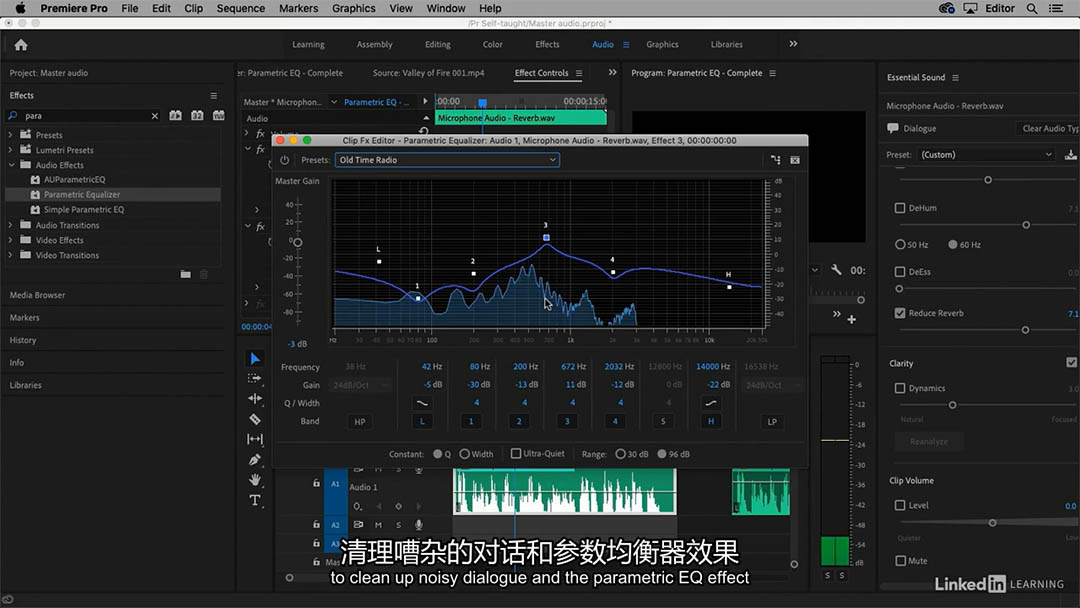Viewport: 1080px width, 608px height.
Task: Switch to the Color workspace
Action: pos(492,45)
